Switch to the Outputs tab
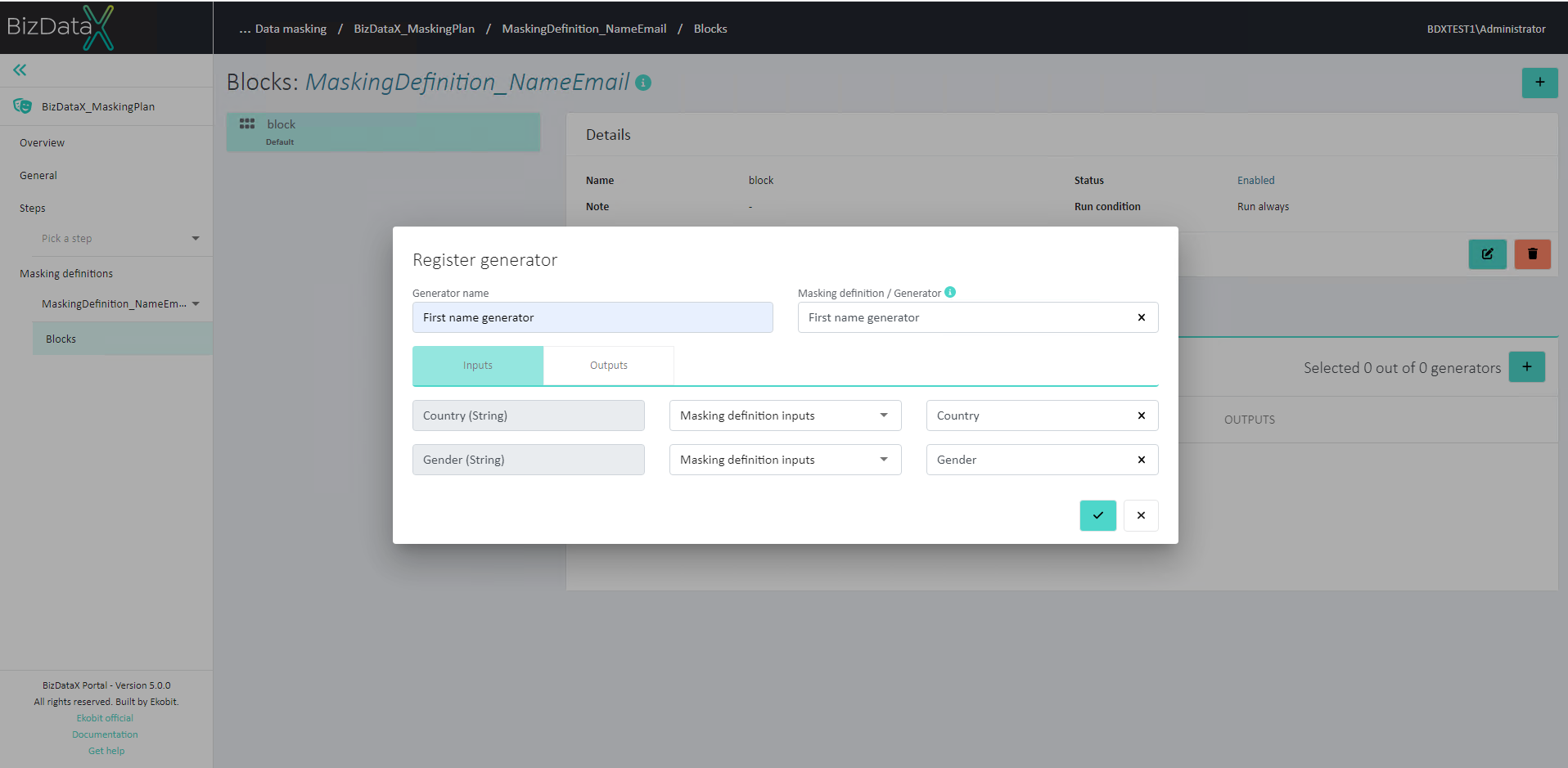 tap(609, 366)
